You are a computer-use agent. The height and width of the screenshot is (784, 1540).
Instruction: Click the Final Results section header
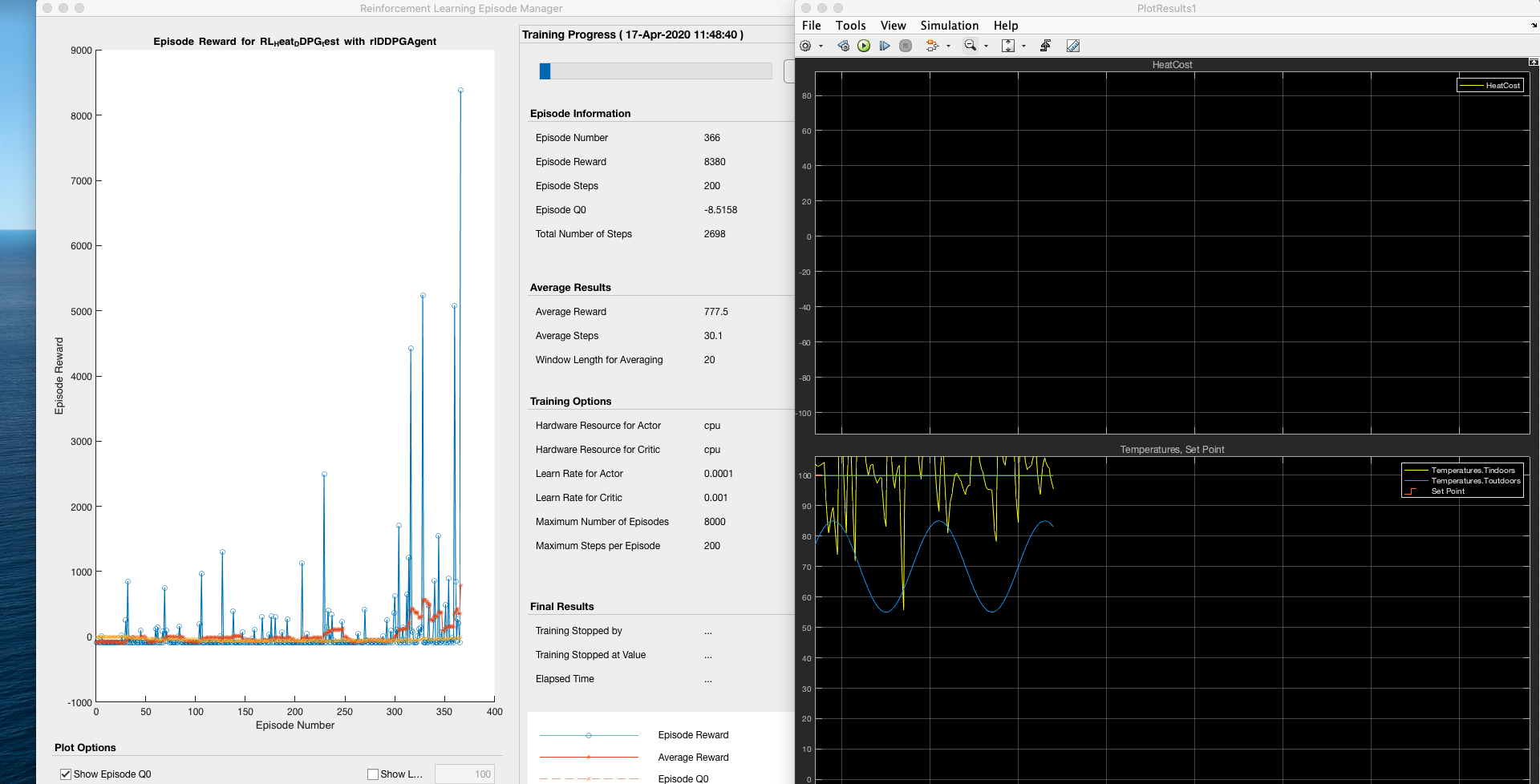(x=561, y=607)
